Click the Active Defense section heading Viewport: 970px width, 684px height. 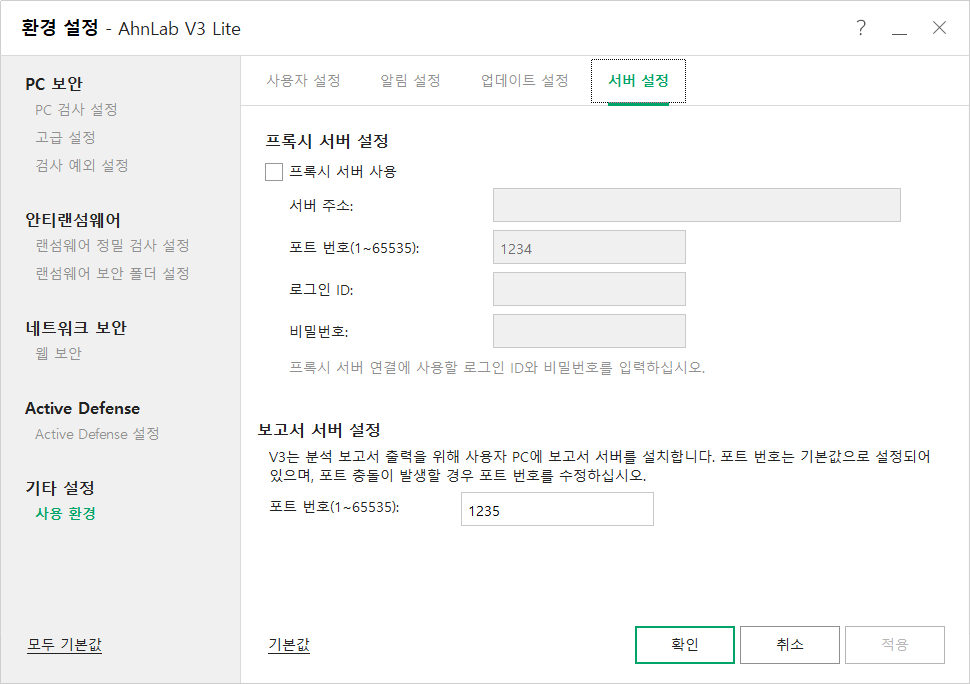(x=82, y=408)
